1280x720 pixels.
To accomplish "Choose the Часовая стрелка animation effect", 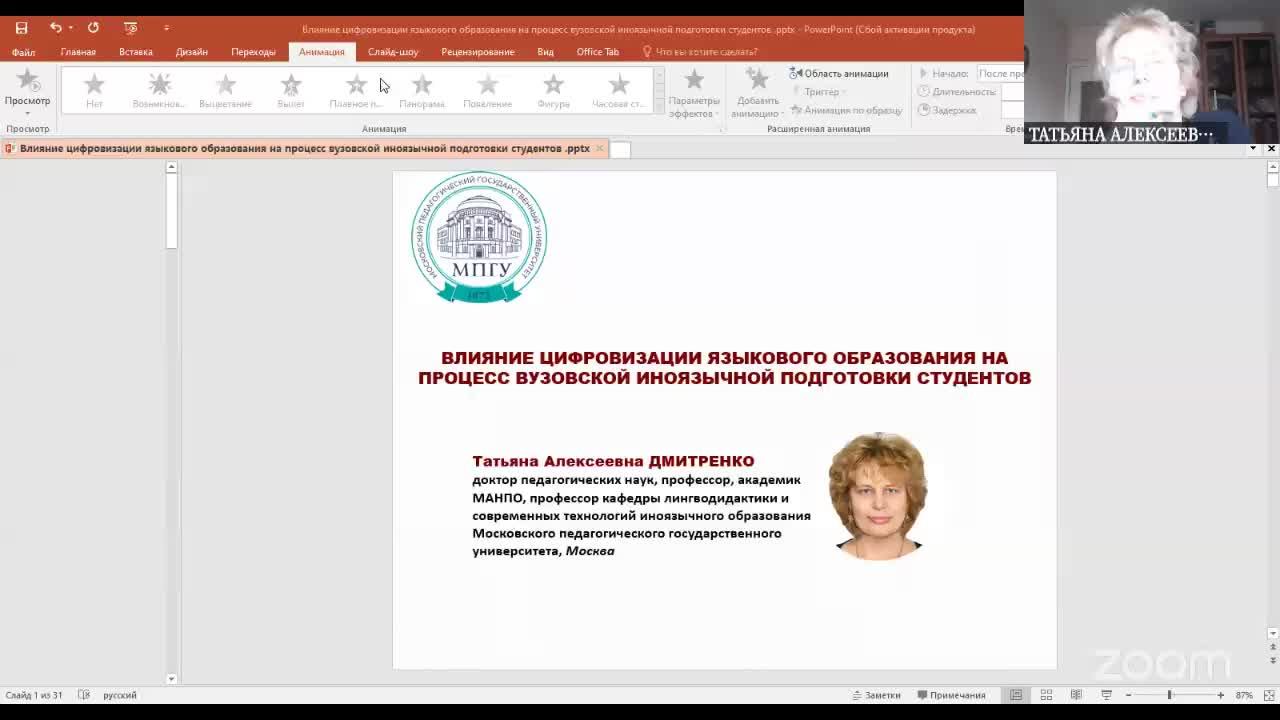I will pyautogui.click(x=618, y=90).
